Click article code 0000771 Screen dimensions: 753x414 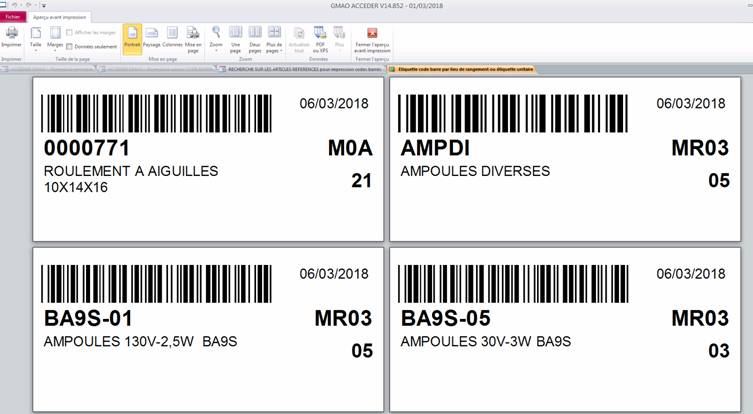[87, 148]
